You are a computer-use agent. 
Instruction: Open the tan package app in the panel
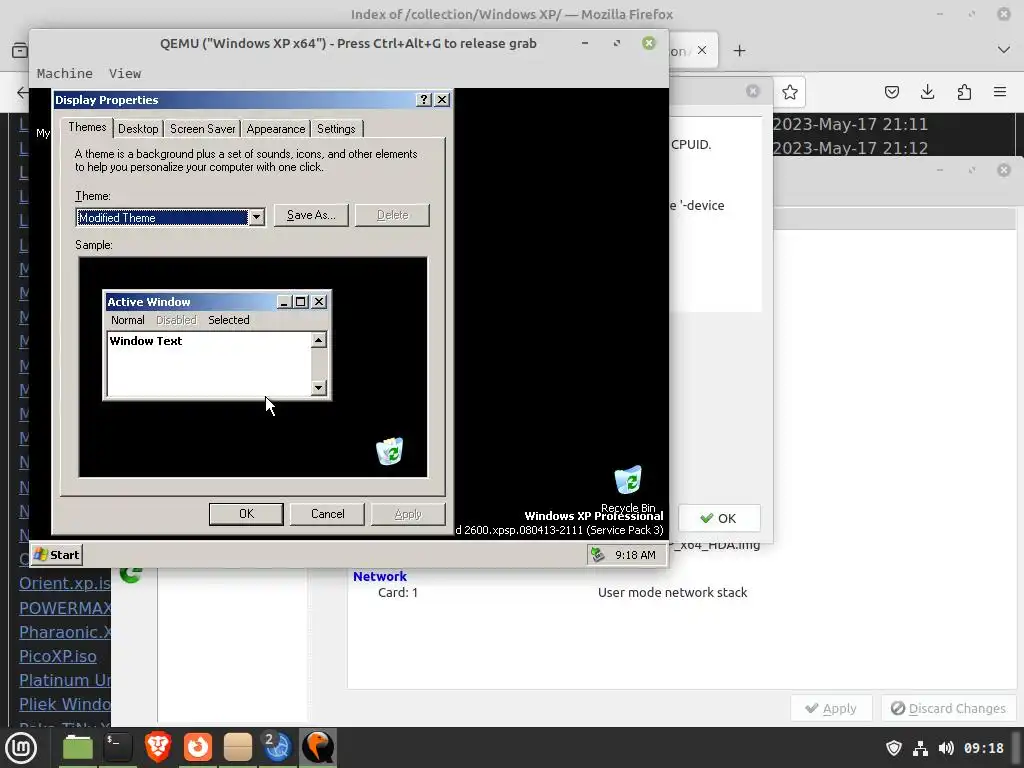237,748
